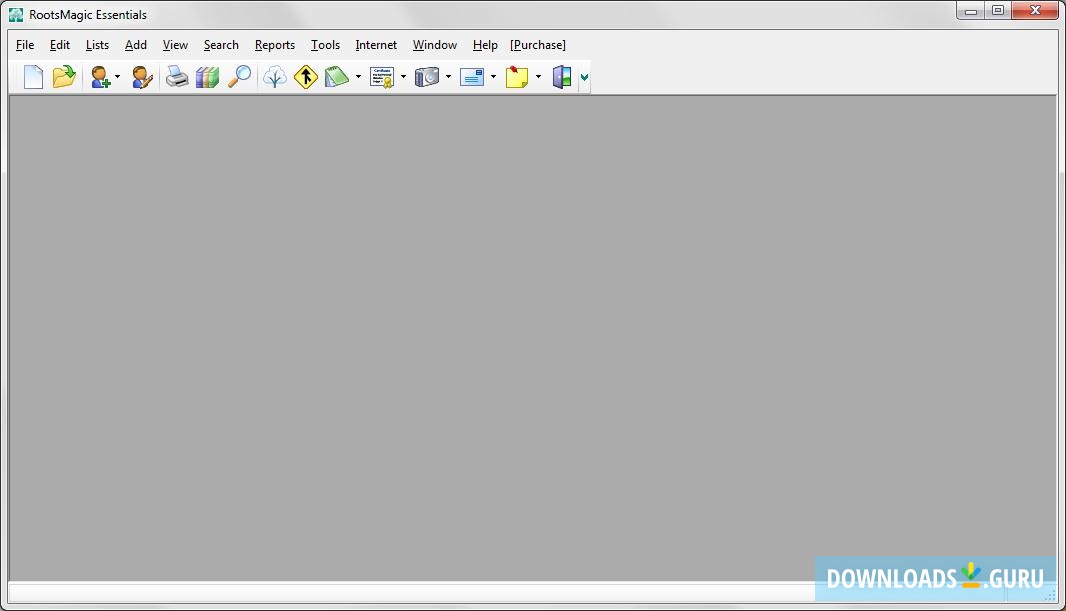Screen dimensions: 1066x611
Task: Click the Edit person pencil icon
Action: point(141,77)
